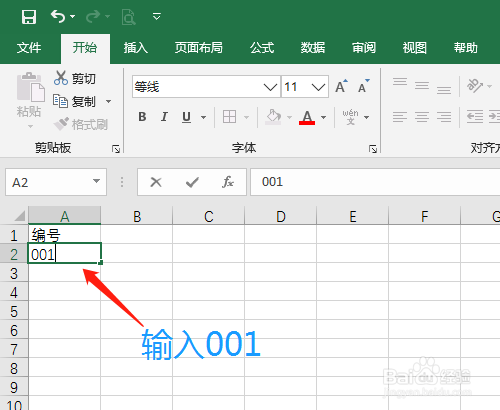The width and height of the screenshot is (500, 410).
Task: Click the increase font size icon
Action: (341, 87)
